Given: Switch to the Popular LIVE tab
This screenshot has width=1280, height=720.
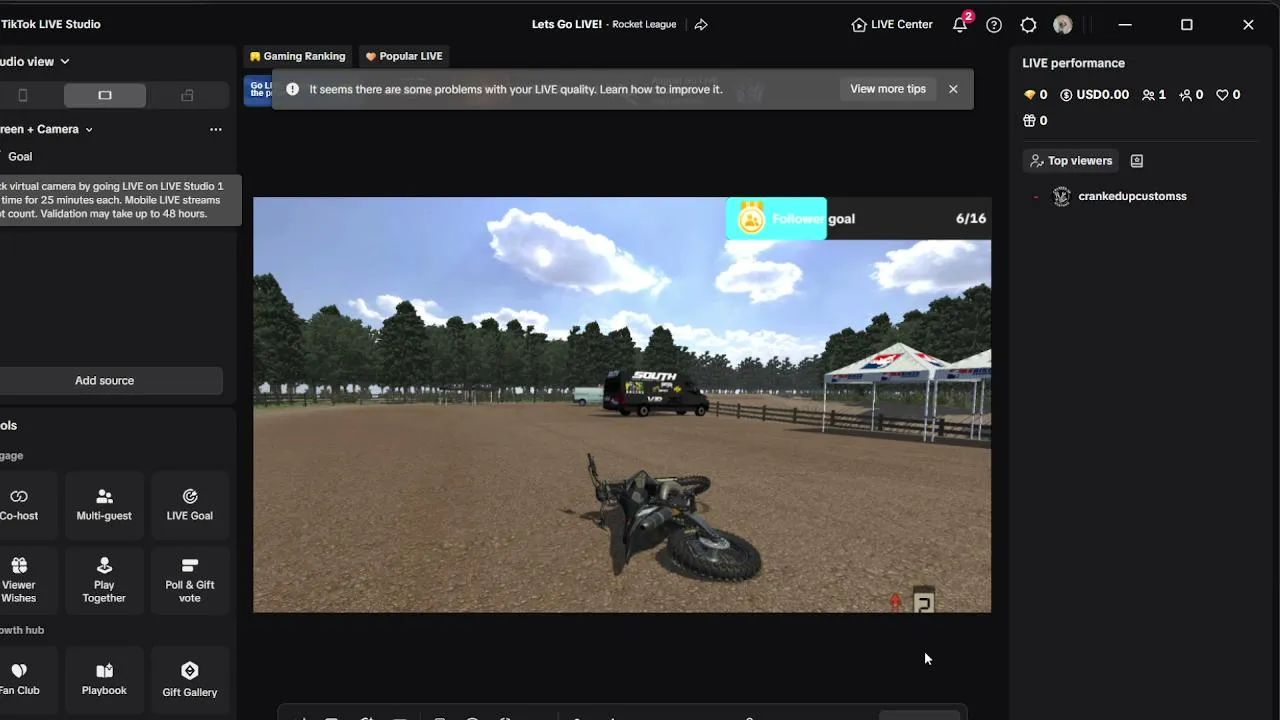Looking at the screenshot, I should pos(404,56).
